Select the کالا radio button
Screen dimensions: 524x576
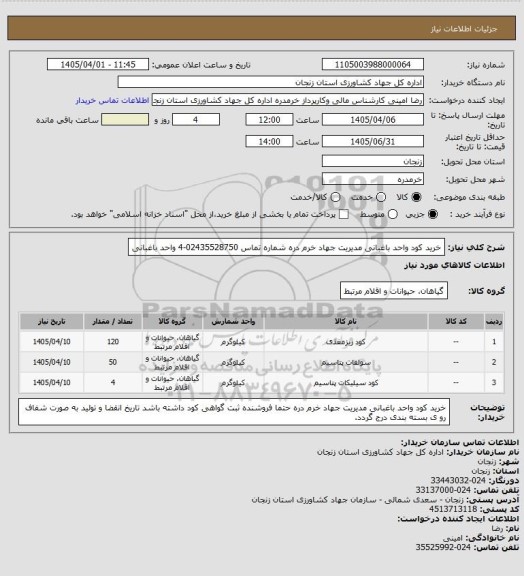(416, 197)
